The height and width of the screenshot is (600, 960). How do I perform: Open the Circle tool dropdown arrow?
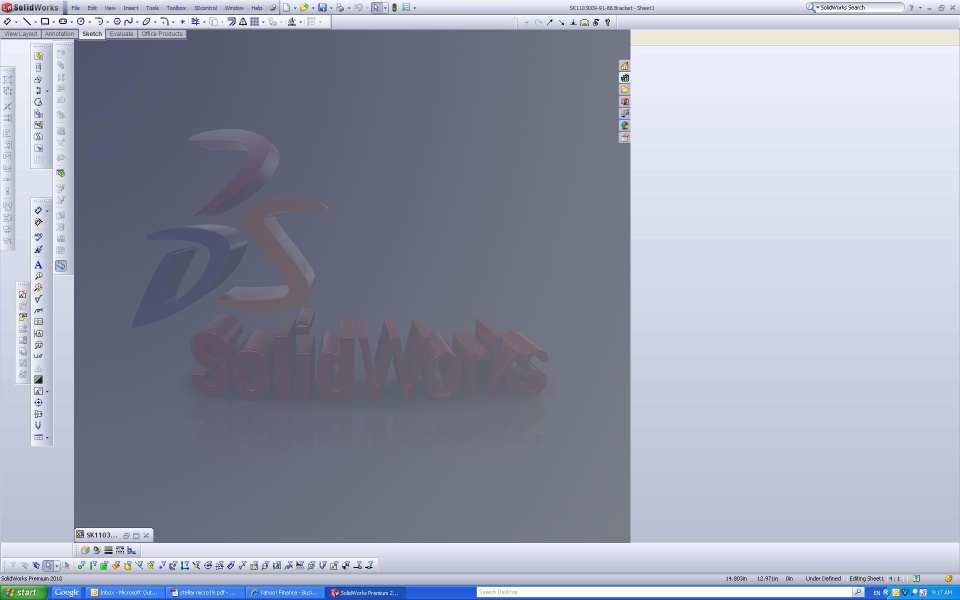[x=89, y=22]
